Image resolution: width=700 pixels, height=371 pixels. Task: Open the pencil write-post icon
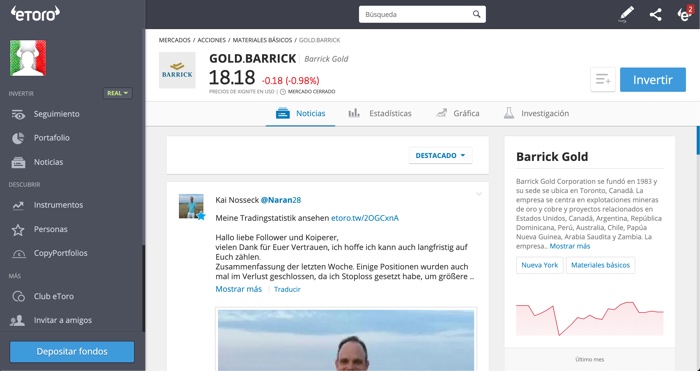626,14
